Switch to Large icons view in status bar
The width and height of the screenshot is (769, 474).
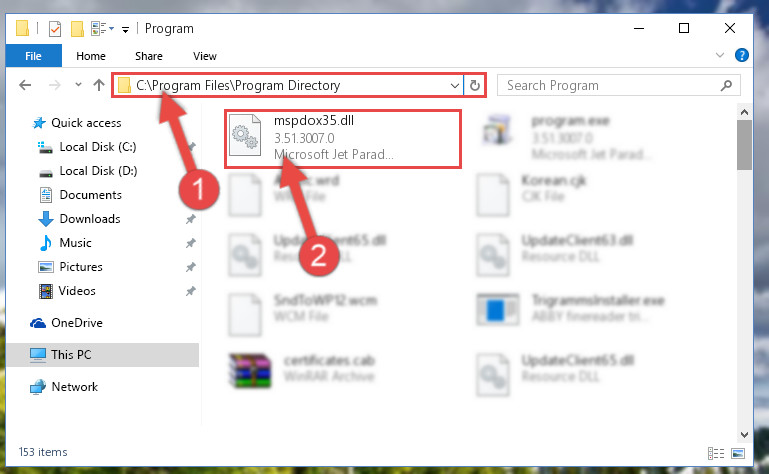pos(738,453)
